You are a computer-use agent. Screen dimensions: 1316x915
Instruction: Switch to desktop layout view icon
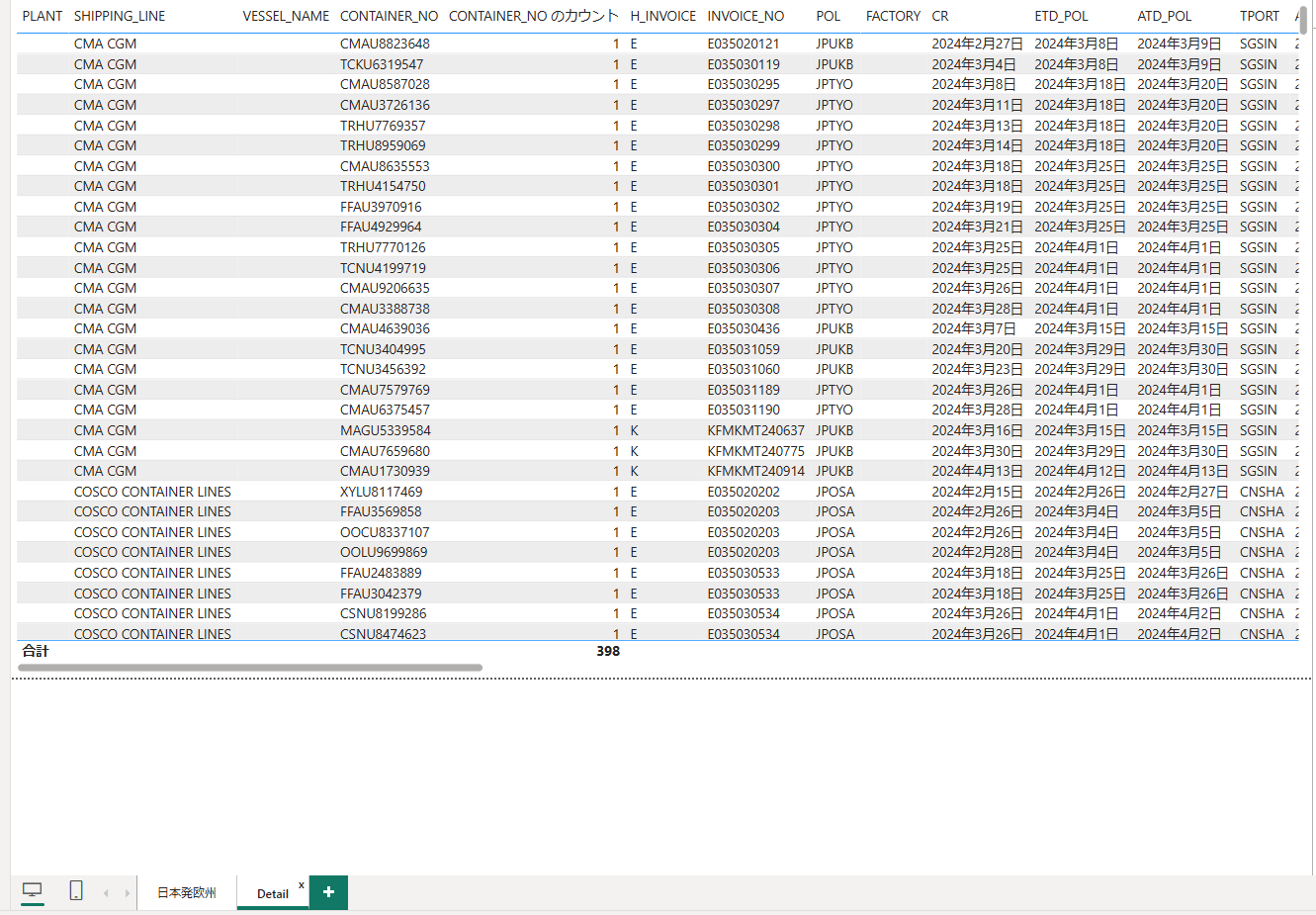point(33,891)
